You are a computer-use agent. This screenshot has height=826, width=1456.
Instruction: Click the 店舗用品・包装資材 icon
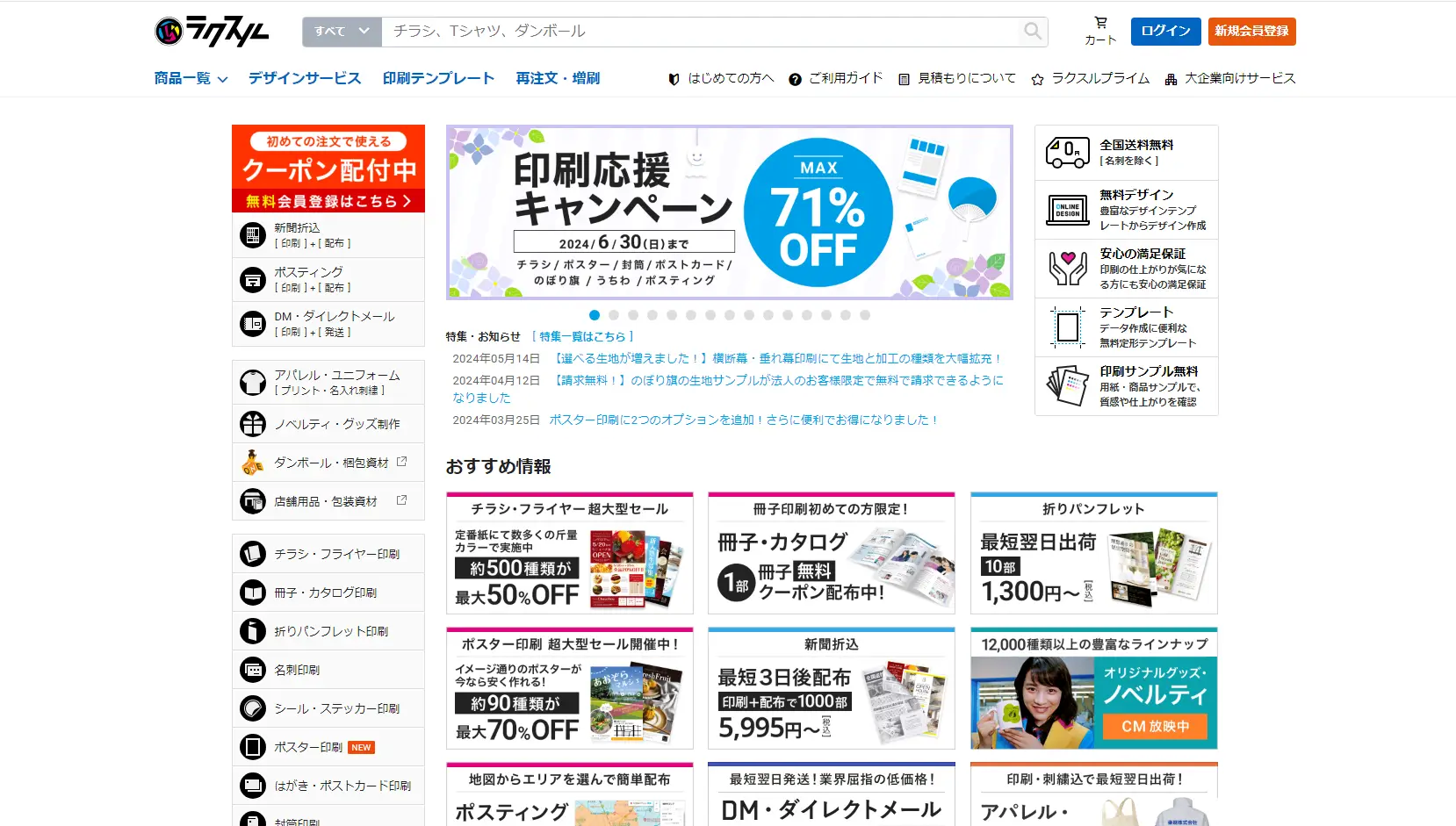coord(253,501)
